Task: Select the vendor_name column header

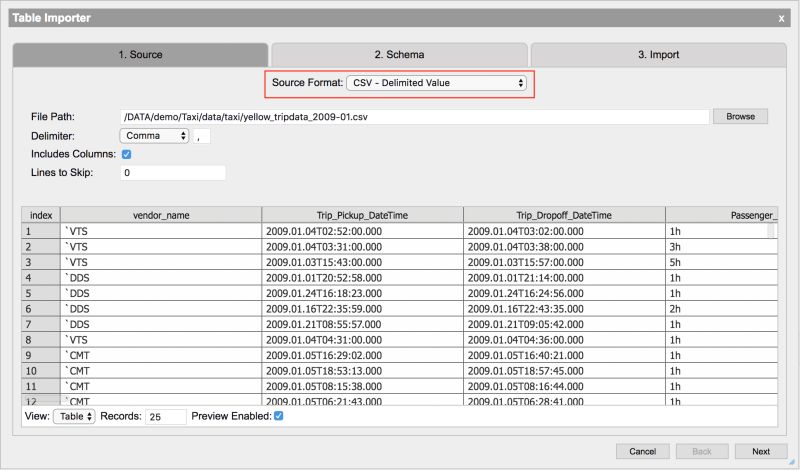Action: tap(161, 215)
